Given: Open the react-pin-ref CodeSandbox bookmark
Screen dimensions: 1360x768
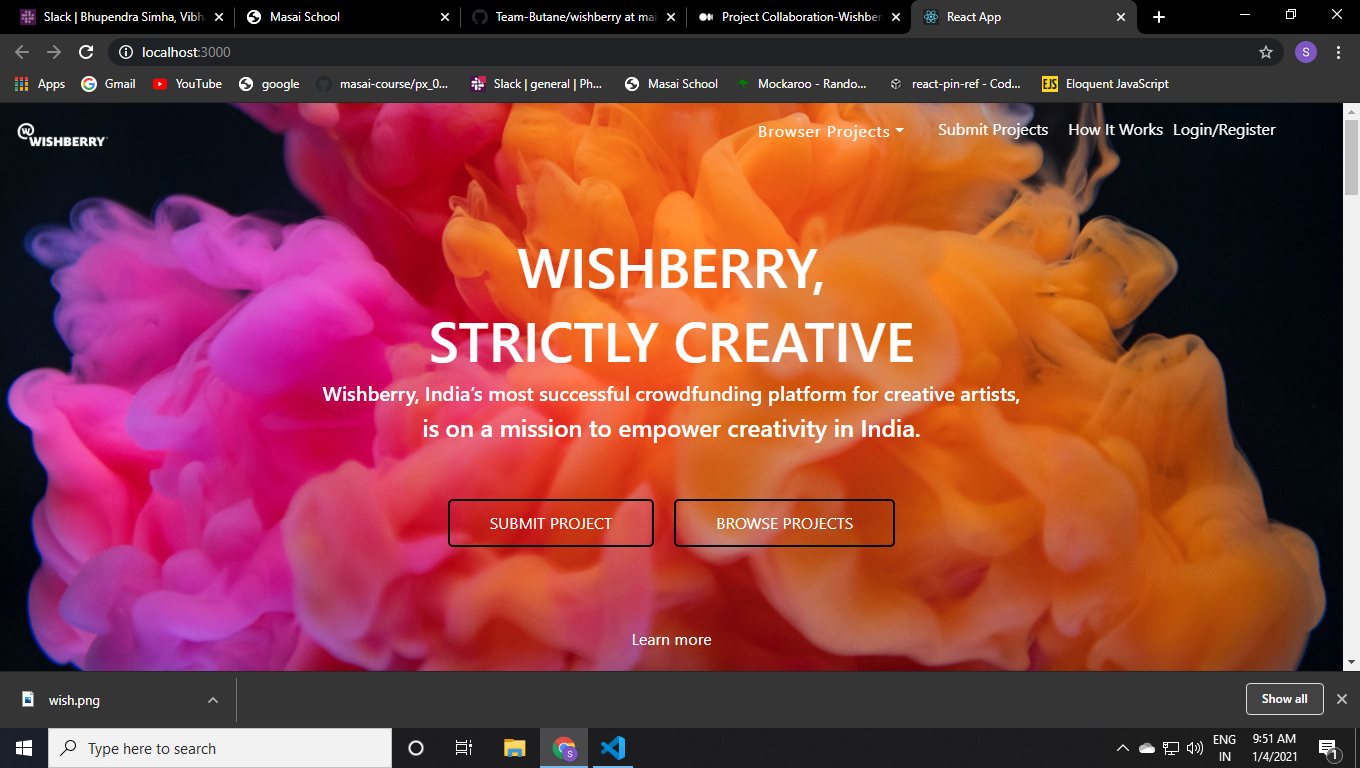Looking at the screenshot, I should tap(955, 84).
